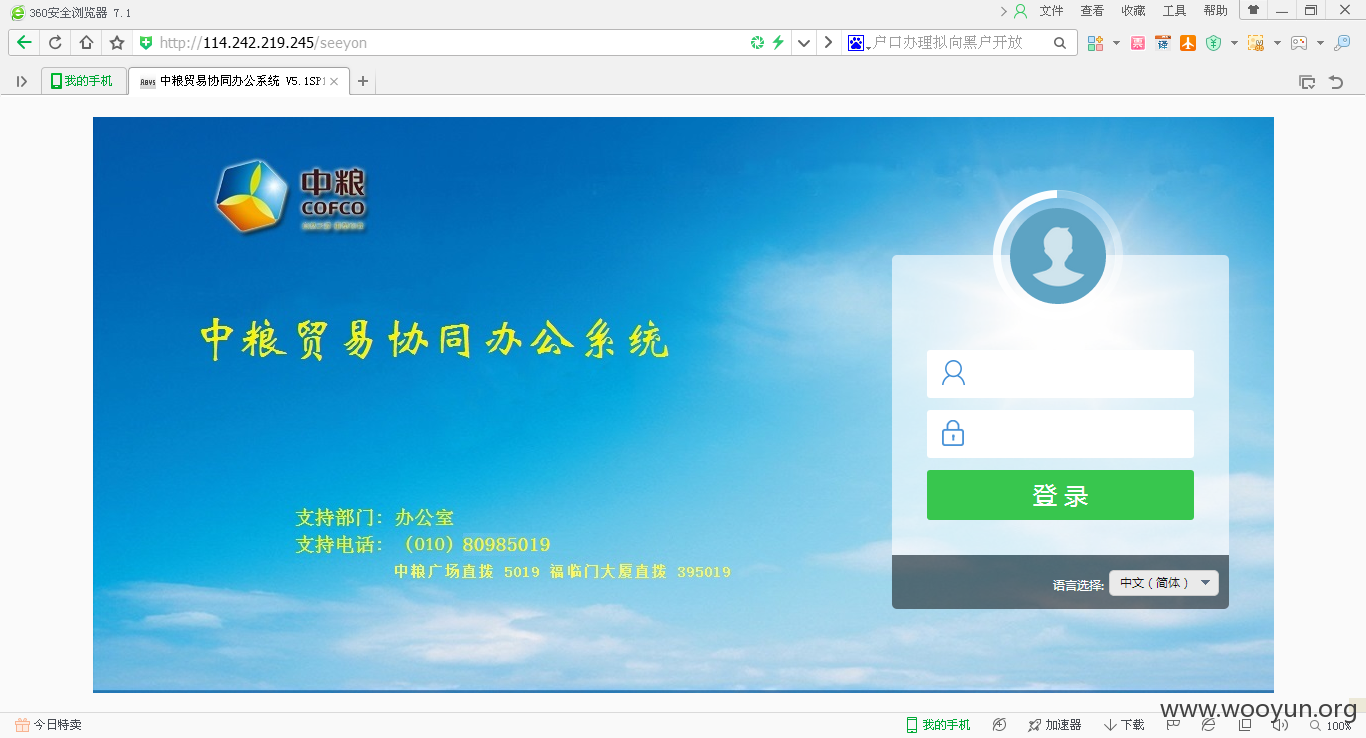The width and height of the screenshot is (1366, 738).
Task: Click the green compatibility mode swirl icon
Action: coord(757,42)
